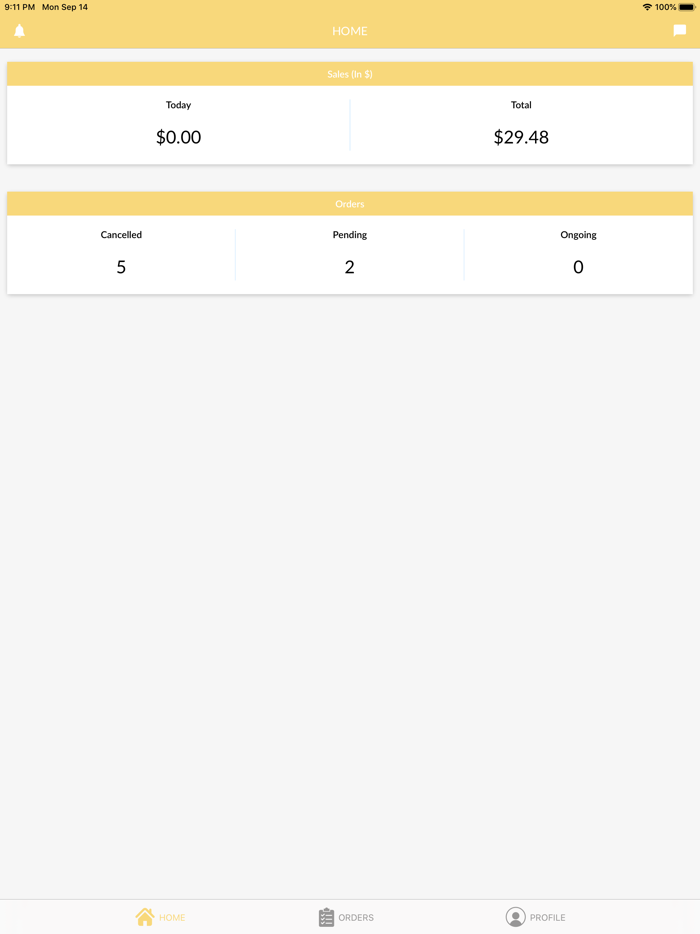This screenshot has height=934, width=700.
Task: Tap the orders checklist icon
Action: click(x=326, y=917)
